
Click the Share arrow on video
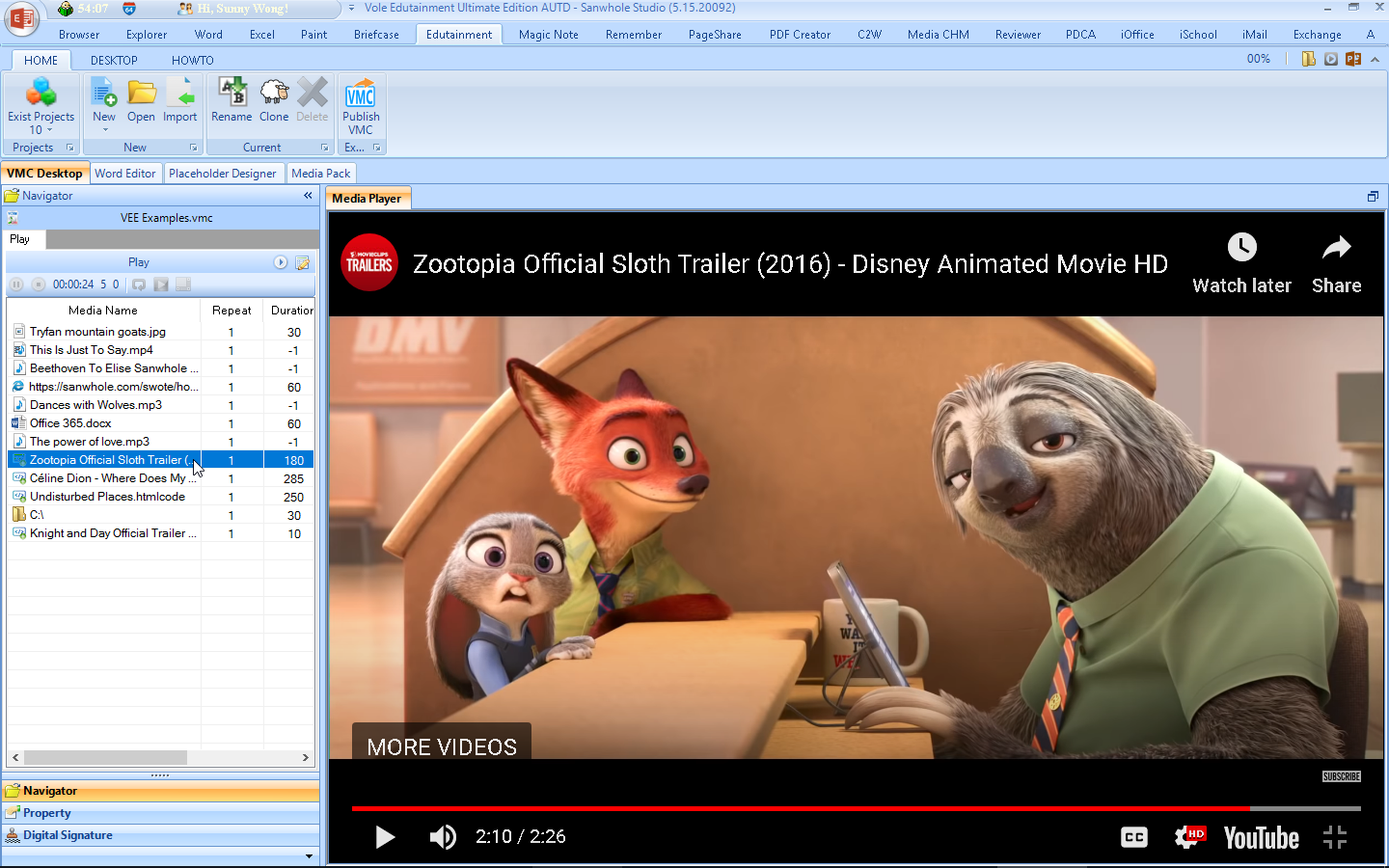(x=1336, y=263)
